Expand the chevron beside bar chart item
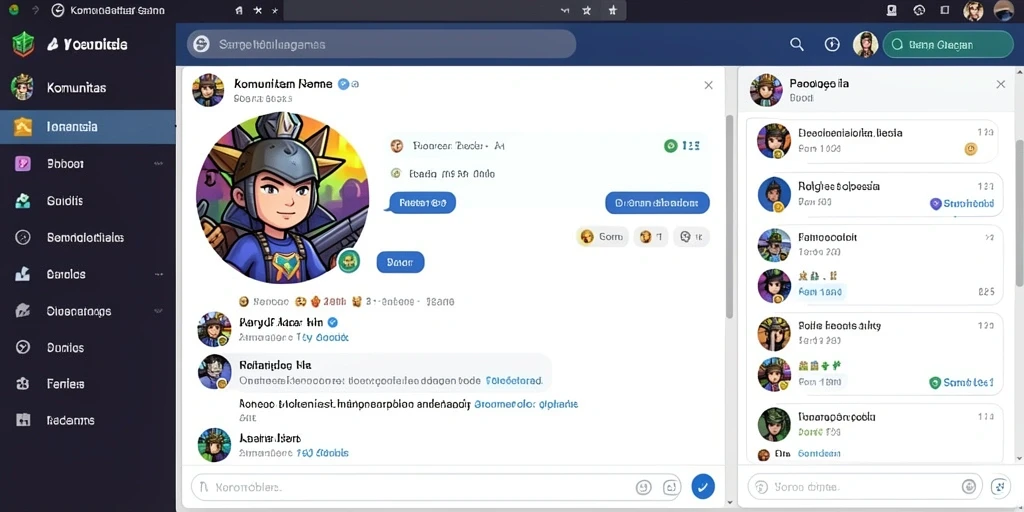Image resolution: width=1024 pixels, height=512 pixels. point(158,274)
